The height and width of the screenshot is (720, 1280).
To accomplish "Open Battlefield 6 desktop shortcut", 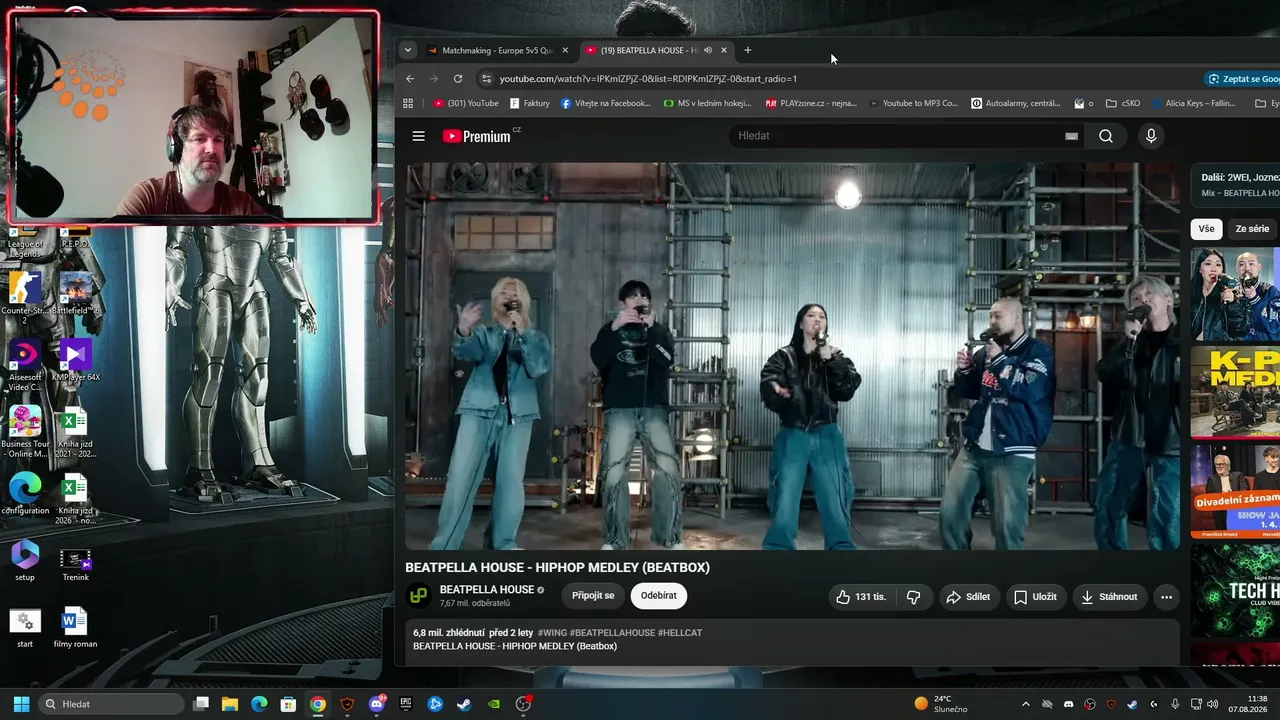I will pyautogui.click(x=75, y=294).
